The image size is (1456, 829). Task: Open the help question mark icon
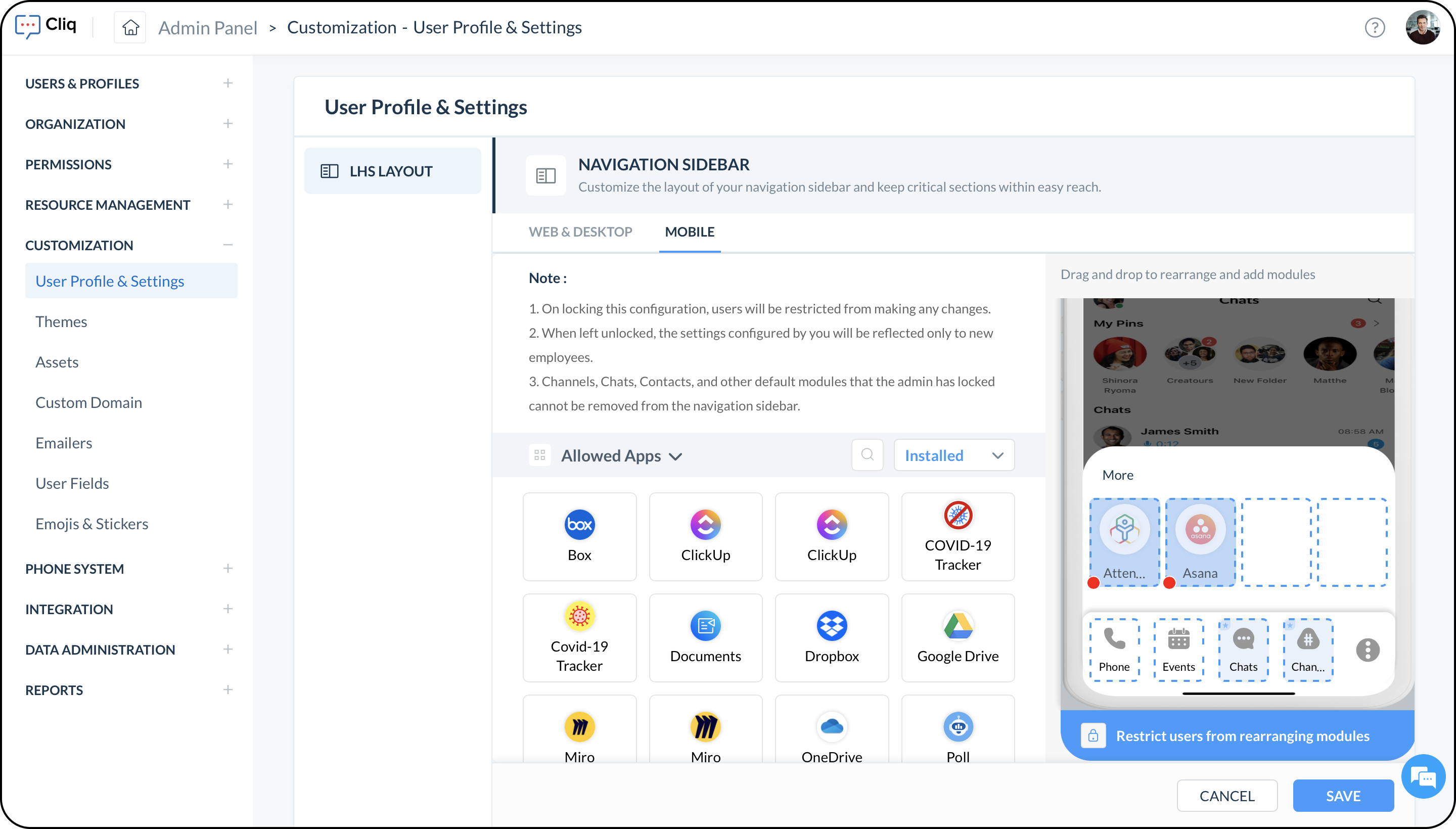pos(1374,27)
